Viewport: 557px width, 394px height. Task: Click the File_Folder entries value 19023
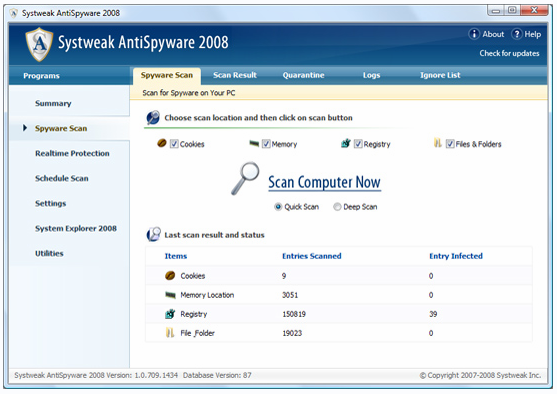292,333
